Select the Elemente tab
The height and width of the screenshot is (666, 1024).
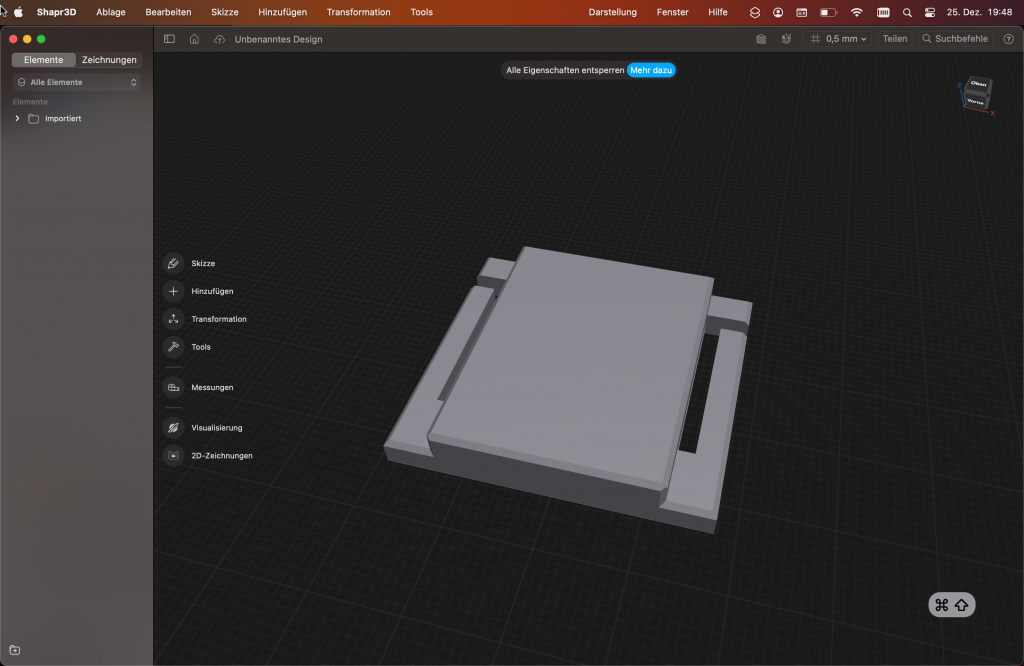click(x=43, y=60)
